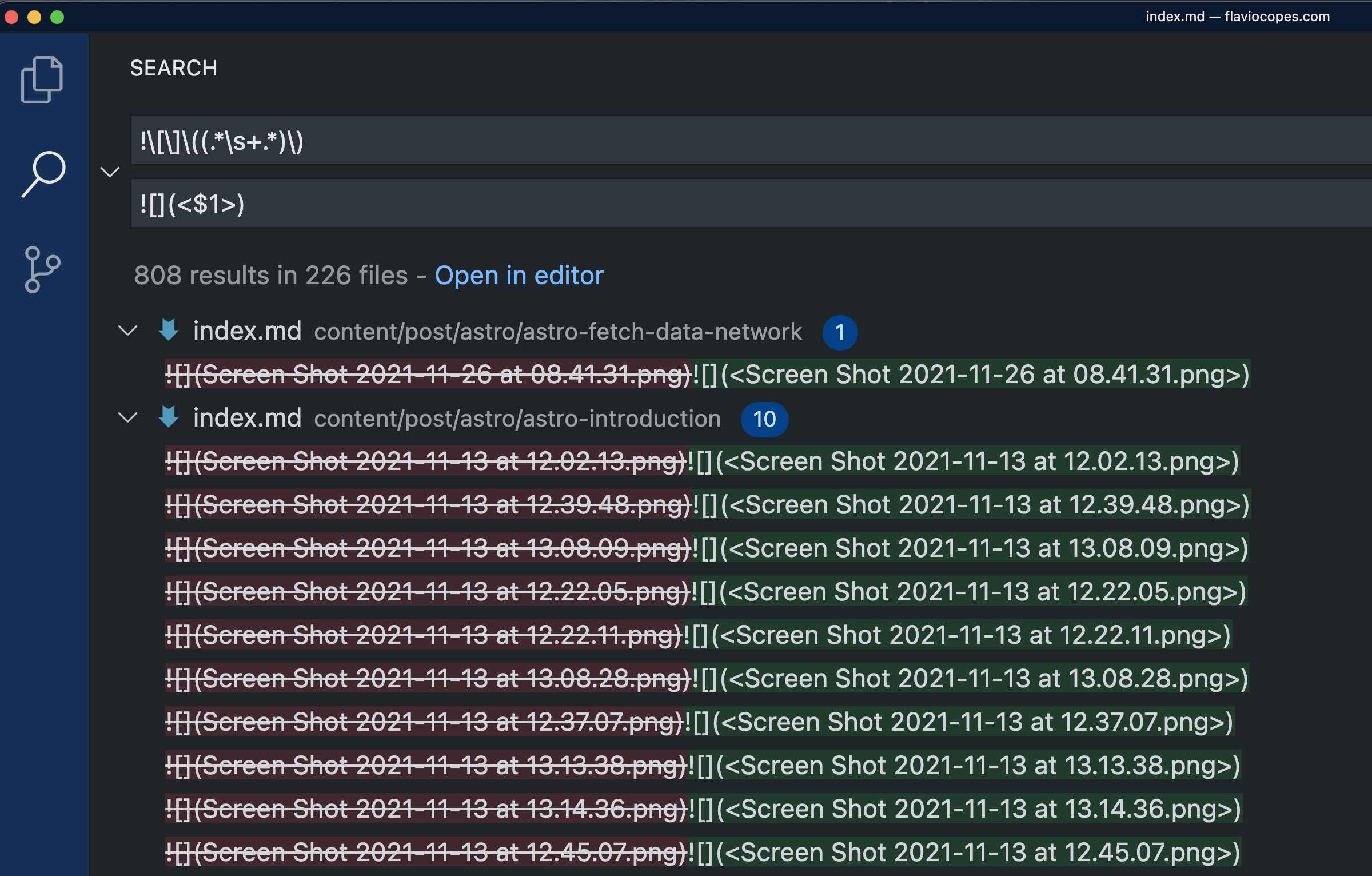Screen dimensions: 1372x876
Task: Collapse results for astro-fetch-data-network index.md
Action: (x=128, y=332)
